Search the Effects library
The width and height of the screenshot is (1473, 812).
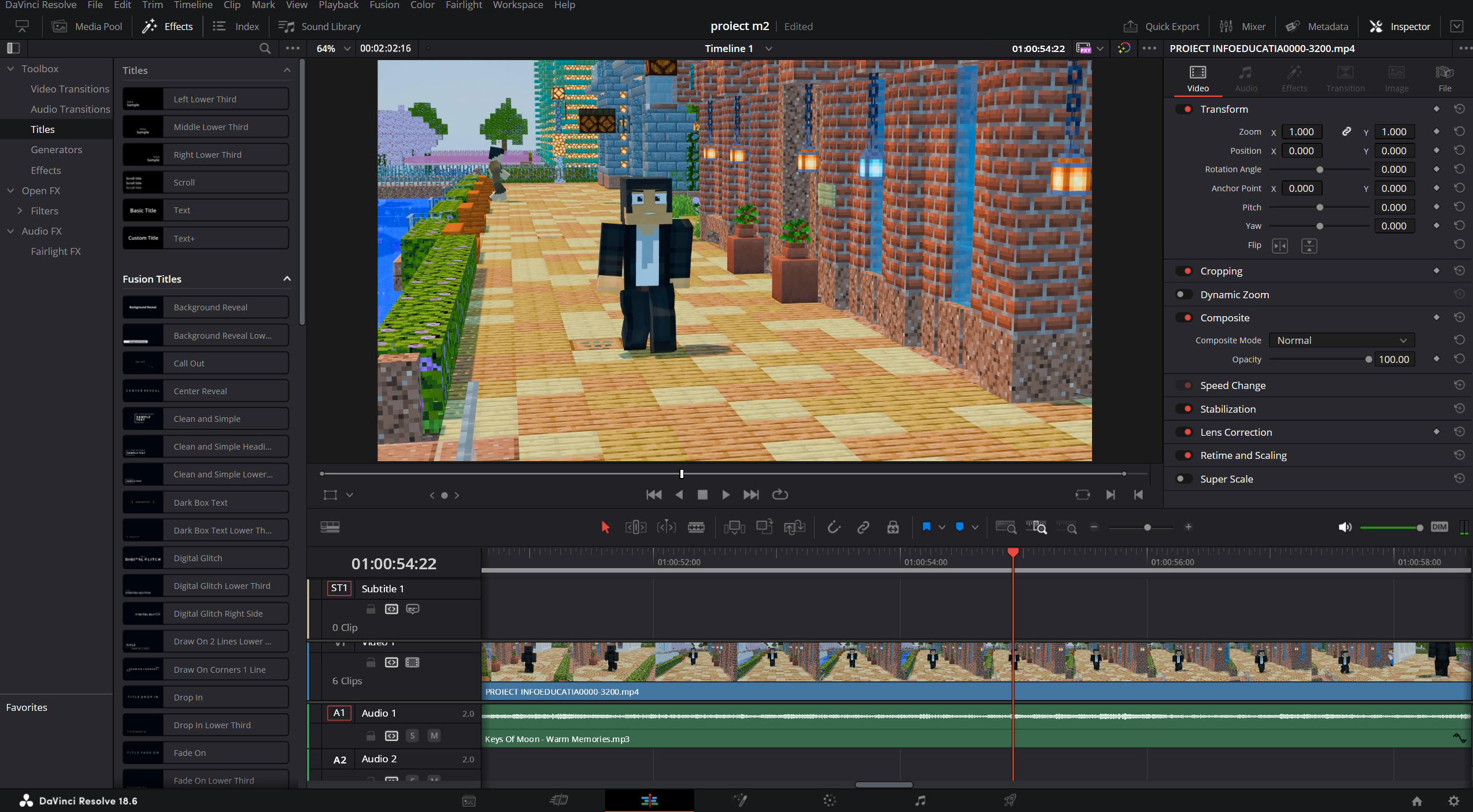coord(265,49)
